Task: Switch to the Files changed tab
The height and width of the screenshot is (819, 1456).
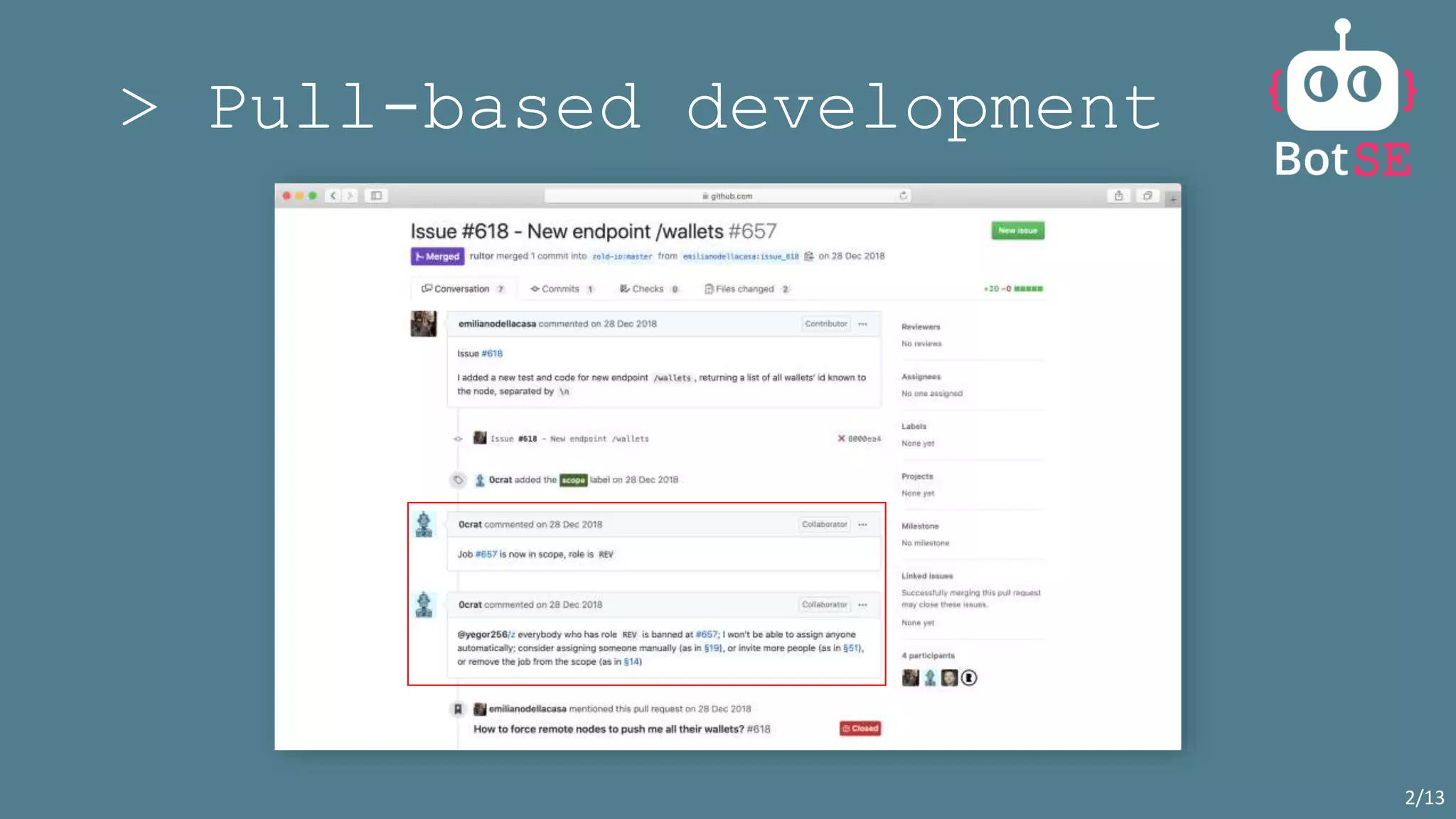Action: pyautogui.click(x=746, y=289)
